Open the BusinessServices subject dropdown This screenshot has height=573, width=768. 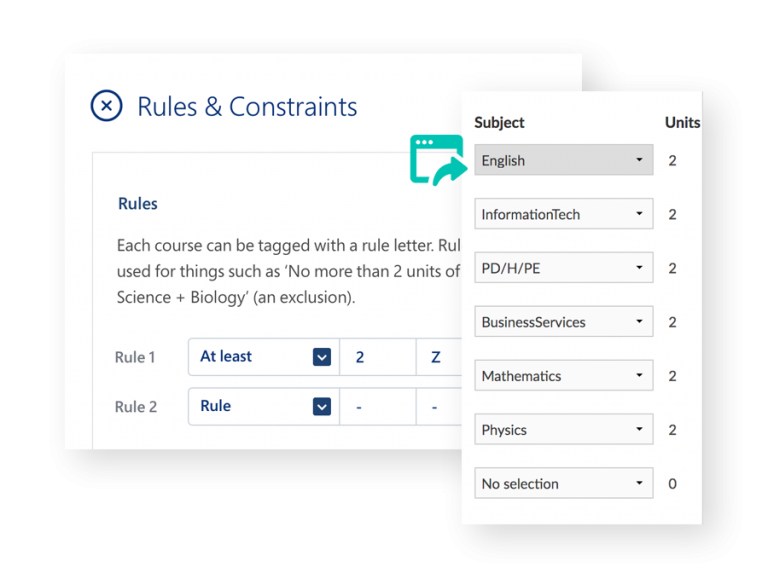point(563,322)
